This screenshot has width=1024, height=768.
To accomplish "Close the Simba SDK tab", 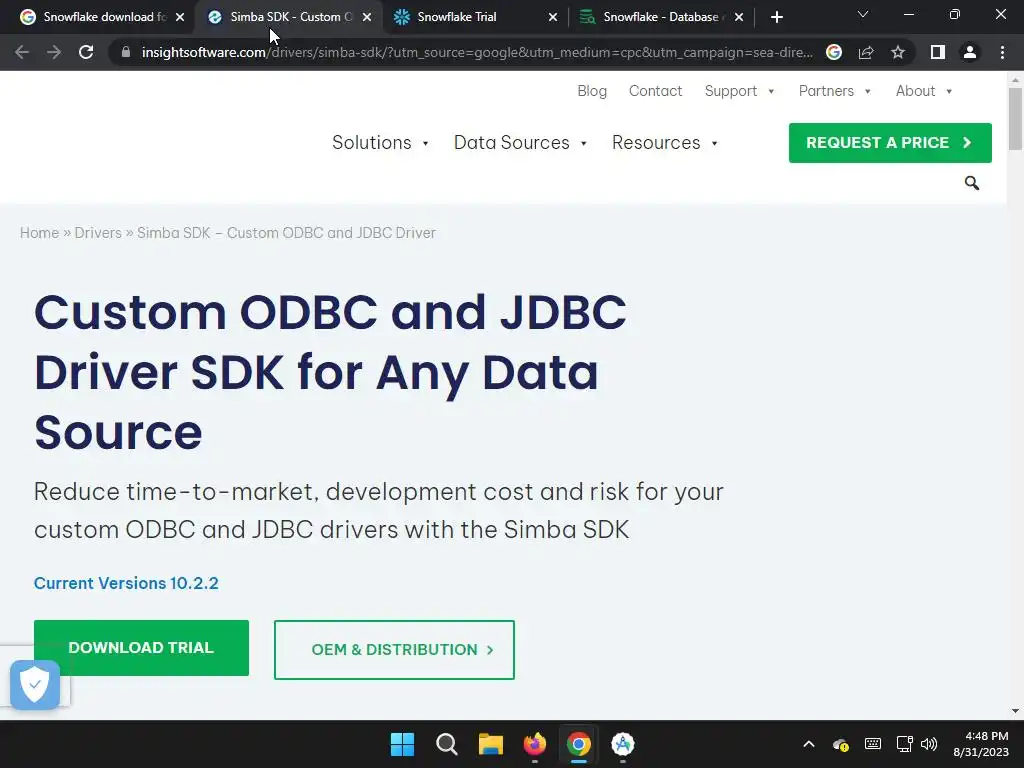I will (367, 17).
